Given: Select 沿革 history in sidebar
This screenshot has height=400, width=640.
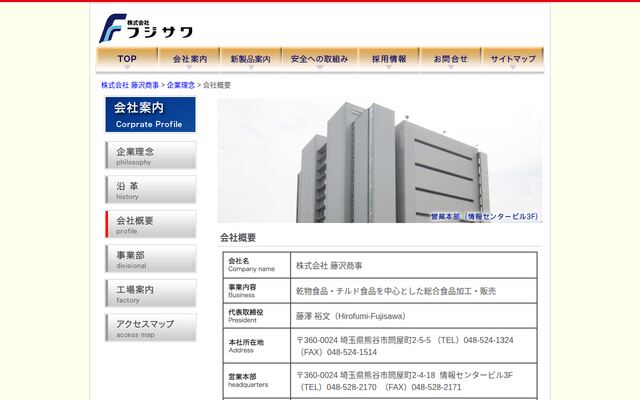Looking at the screenshot, I should 151,189.
